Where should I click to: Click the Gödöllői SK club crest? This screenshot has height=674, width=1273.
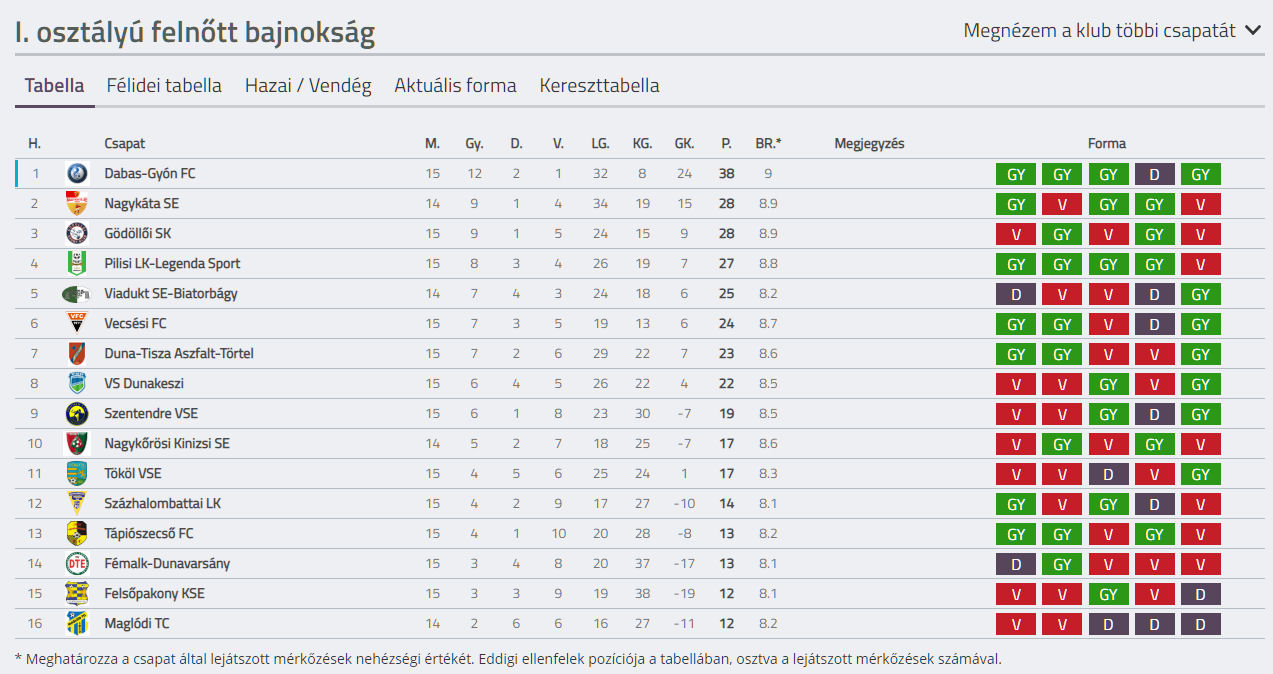coord(77,233)
